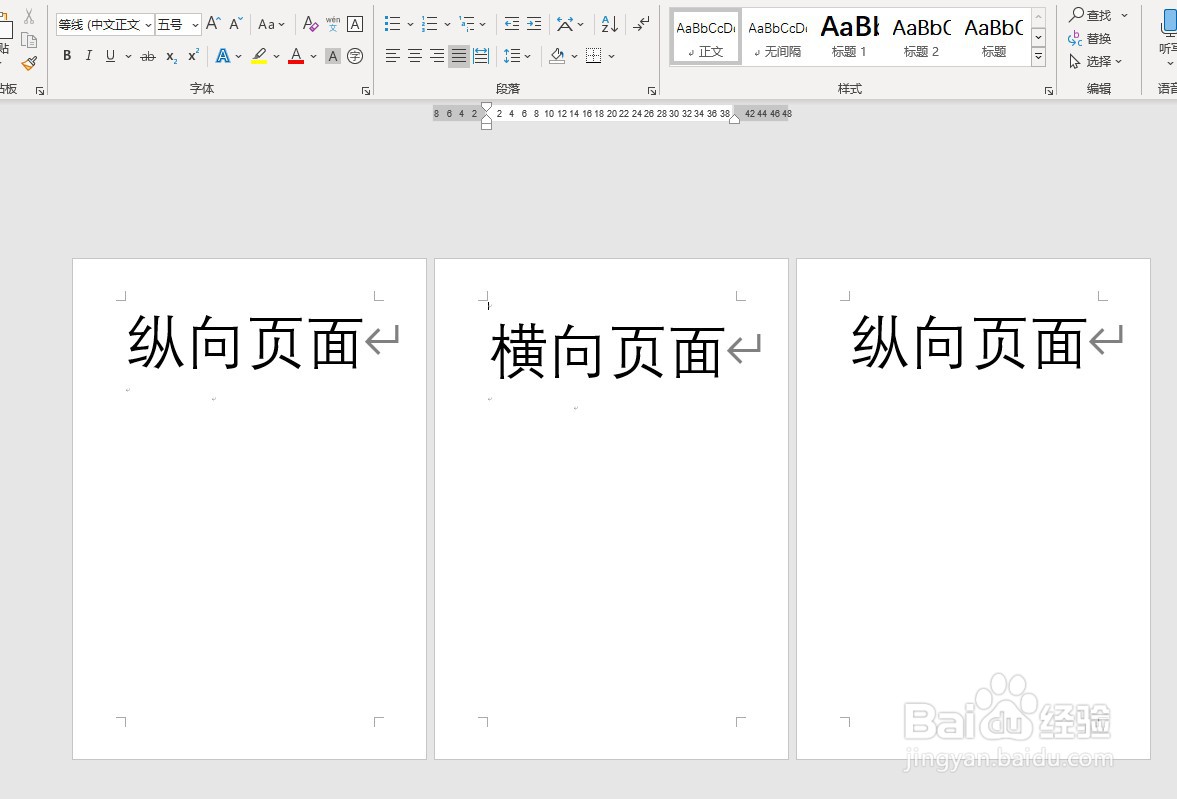The width and height of the screenshot is (1177, 799).
Task: Expand the underline style dropdown arrow
Action: tap(127, 57)
